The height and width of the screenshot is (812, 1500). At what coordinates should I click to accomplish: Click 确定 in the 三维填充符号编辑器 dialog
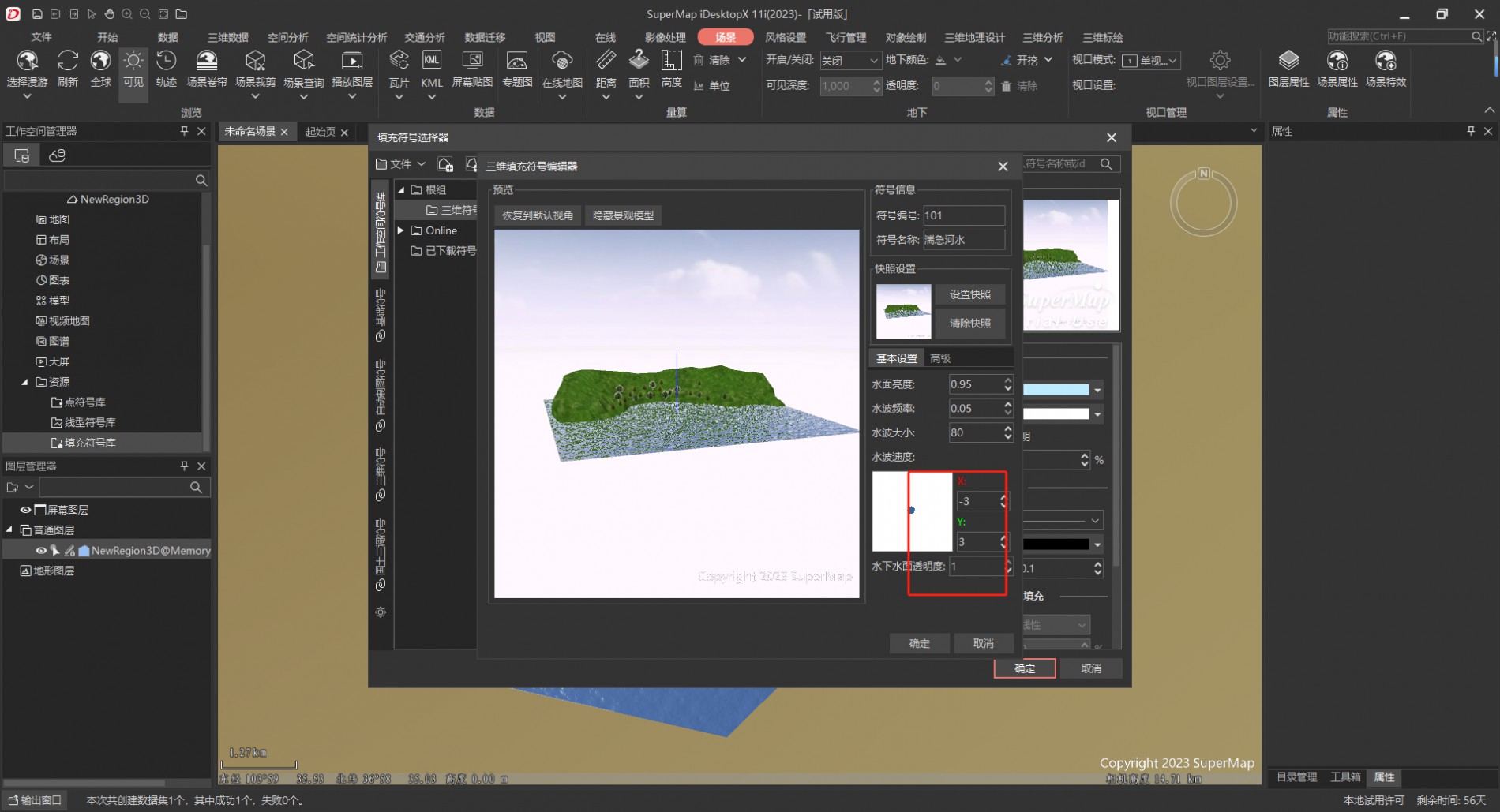pyautogui.click(x=919, y=644)
